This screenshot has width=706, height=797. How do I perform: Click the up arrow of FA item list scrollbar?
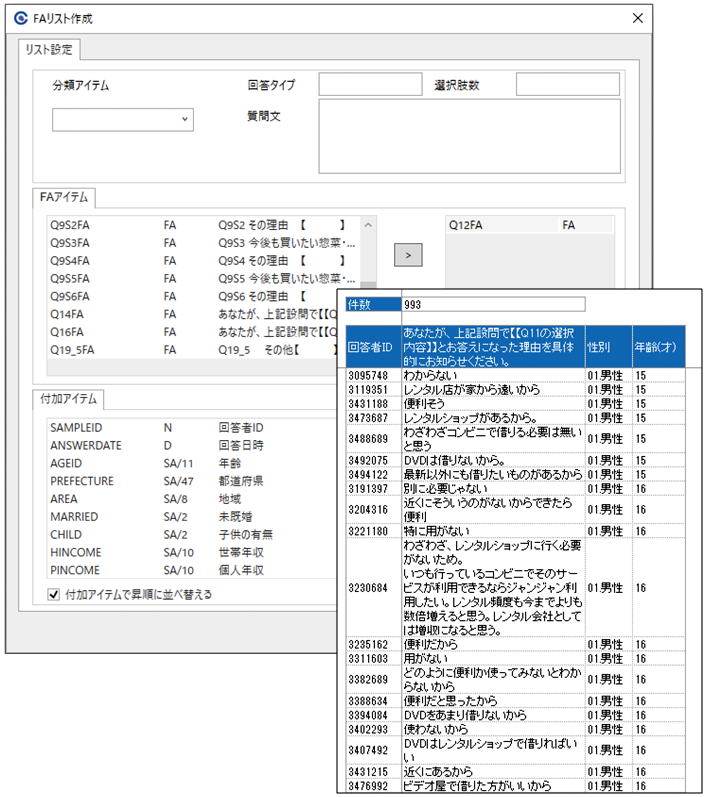[x=368, y=225]
